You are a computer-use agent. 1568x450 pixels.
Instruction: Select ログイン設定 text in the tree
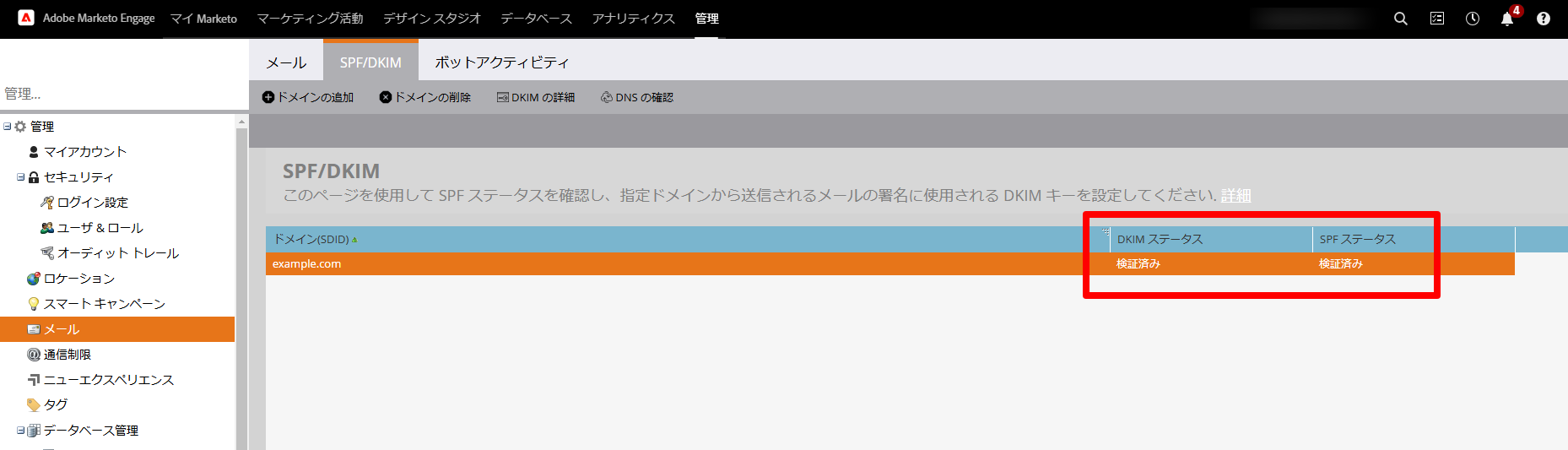93,203
